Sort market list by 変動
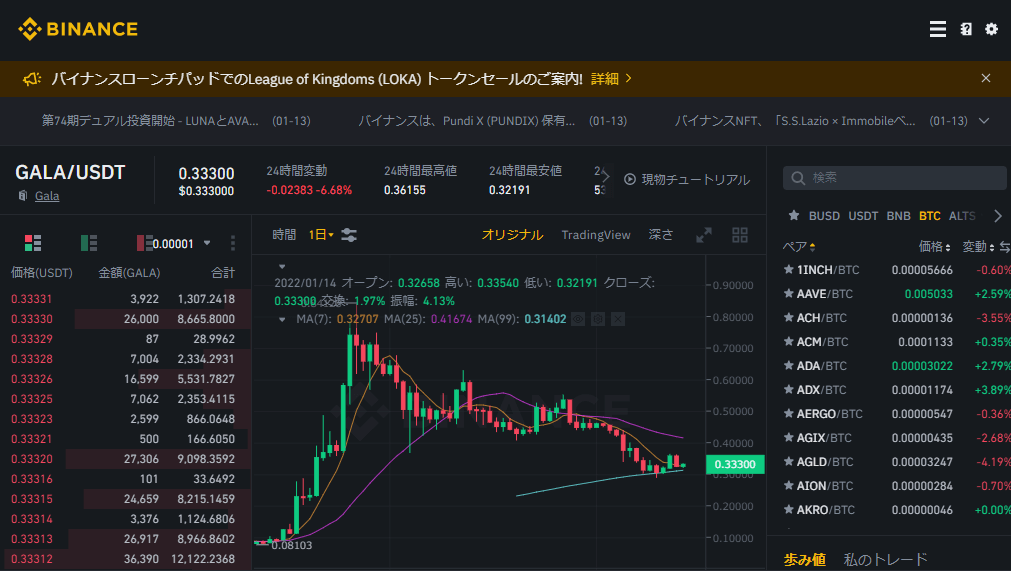Viewport: 1011px width, 571px height. pos(978,247)
